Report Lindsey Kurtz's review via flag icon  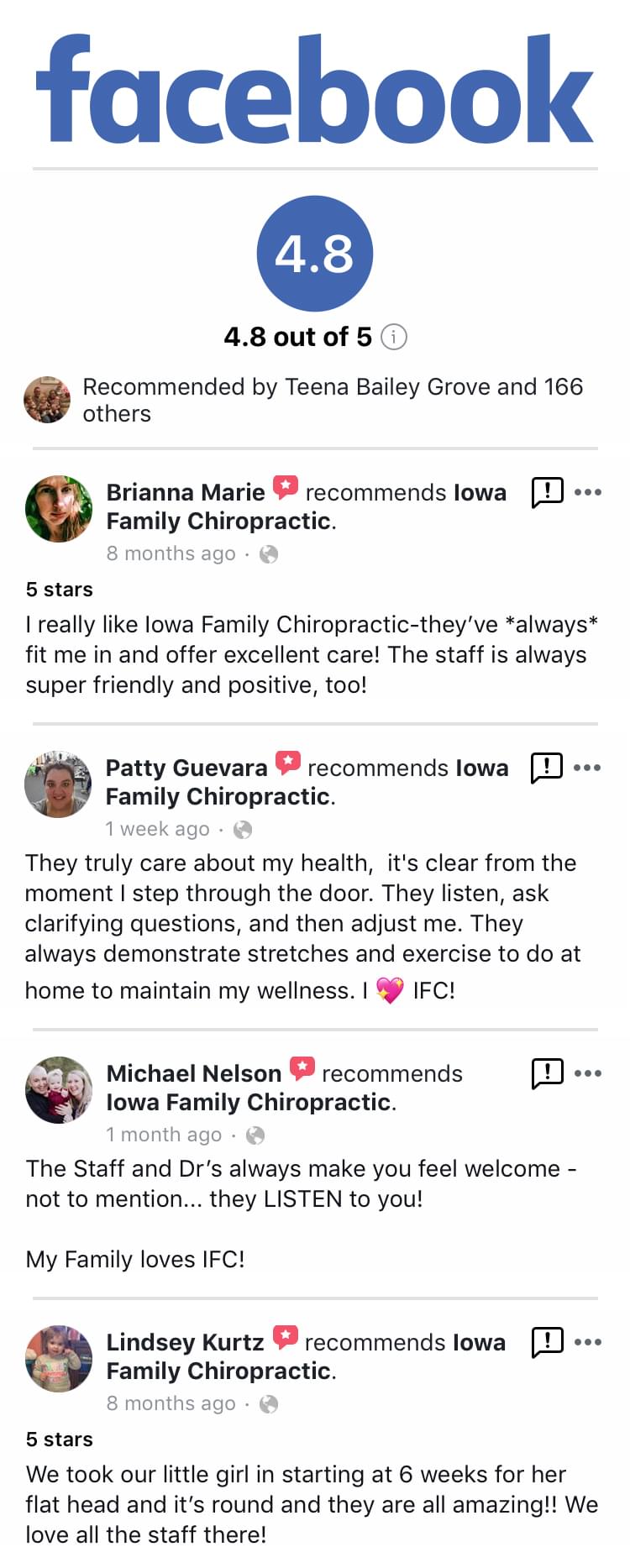click(547, 1341)
